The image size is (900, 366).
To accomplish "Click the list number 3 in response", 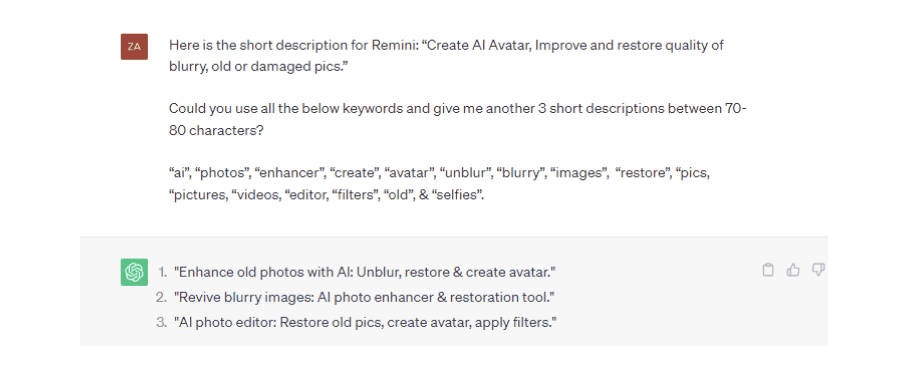I will point(162,322).
